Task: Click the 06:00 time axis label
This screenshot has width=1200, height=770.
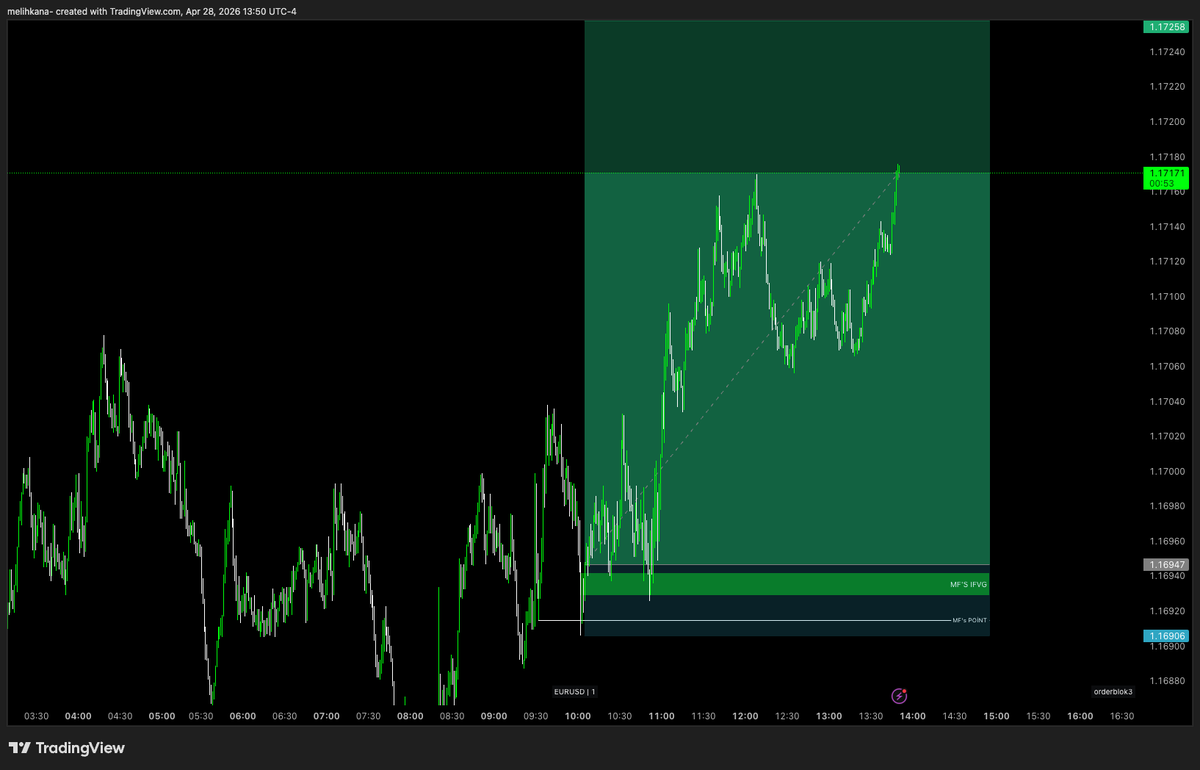Action: coord(243,716)
